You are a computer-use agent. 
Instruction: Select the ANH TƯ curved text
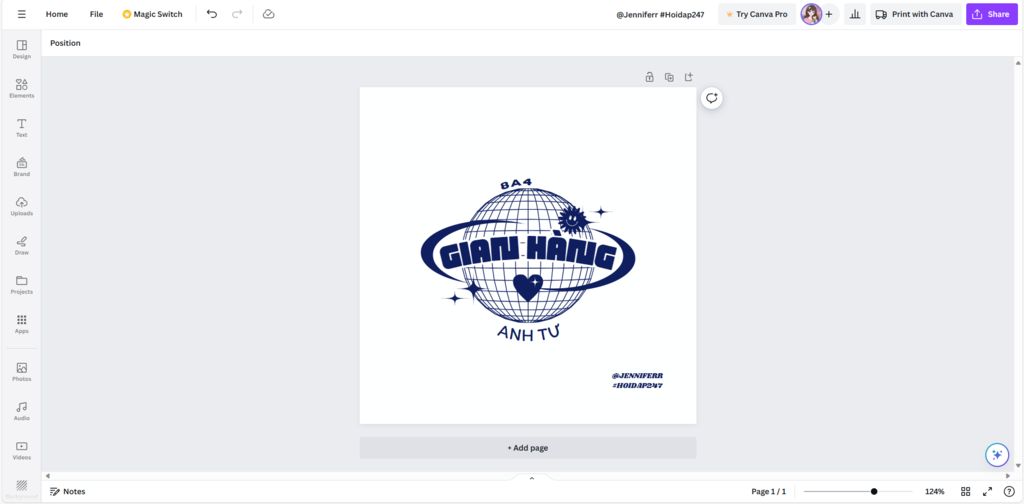pyautogui.click(x=528, y=334)
